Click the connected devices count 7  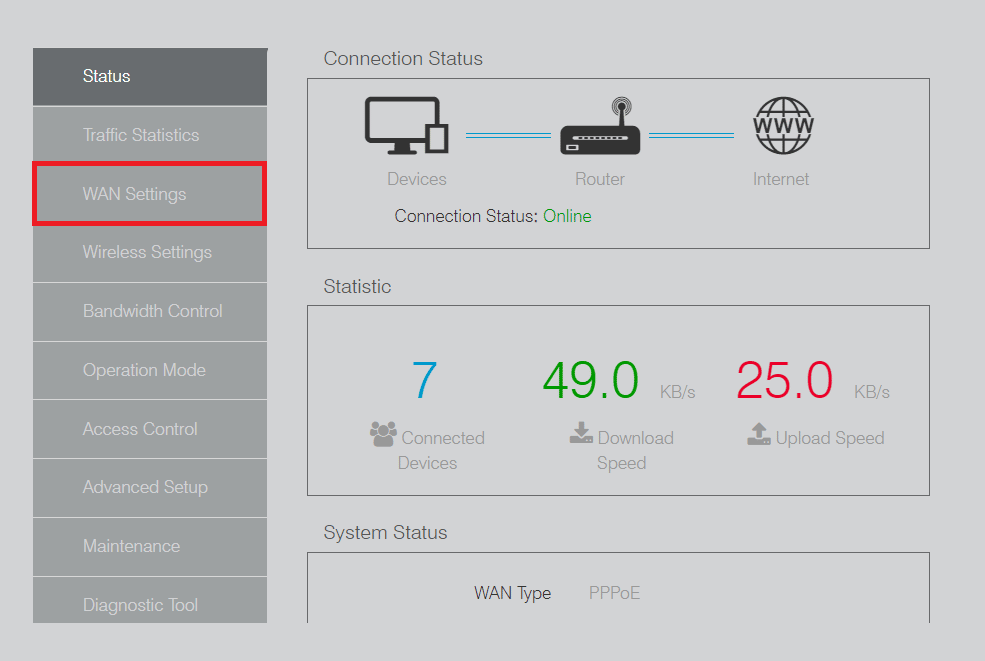tap(424, 381)
